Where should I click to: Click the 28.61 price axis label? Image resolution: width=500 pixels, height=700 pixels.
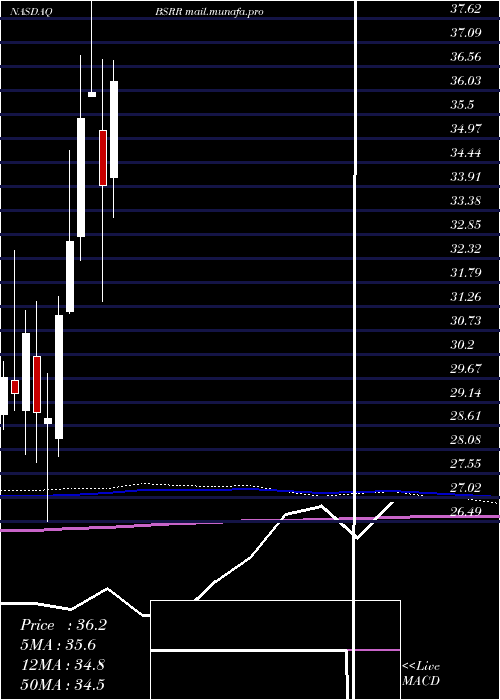point(466,416)
